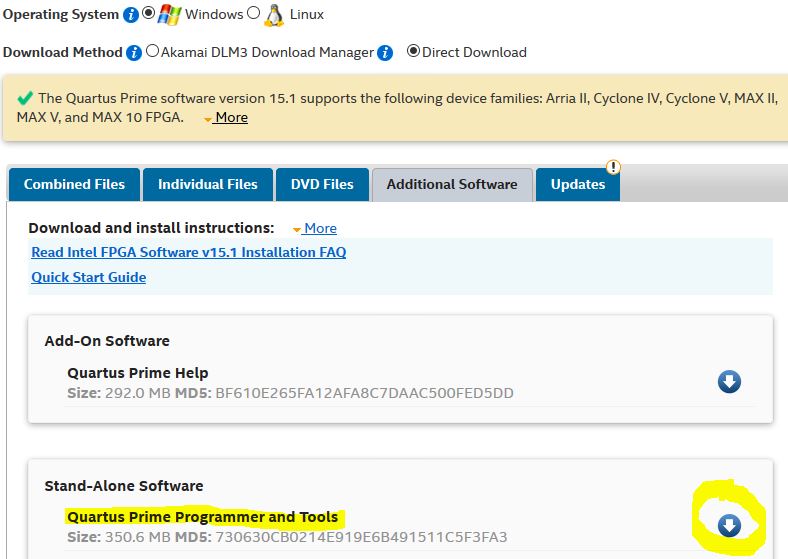Switch to the Combined Files tab
The width and height of the screenshot is (788, 559).
coord(74,184)
